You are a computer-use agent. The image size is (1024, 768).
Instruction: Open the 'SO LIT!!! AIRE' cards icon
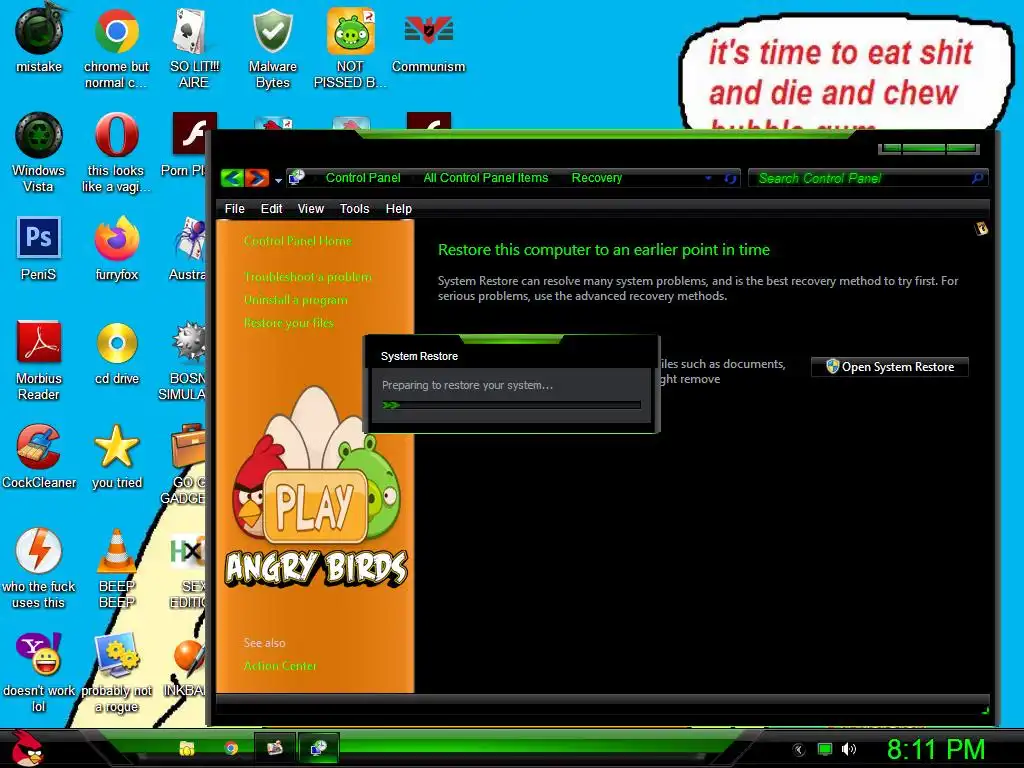(194, 47)
